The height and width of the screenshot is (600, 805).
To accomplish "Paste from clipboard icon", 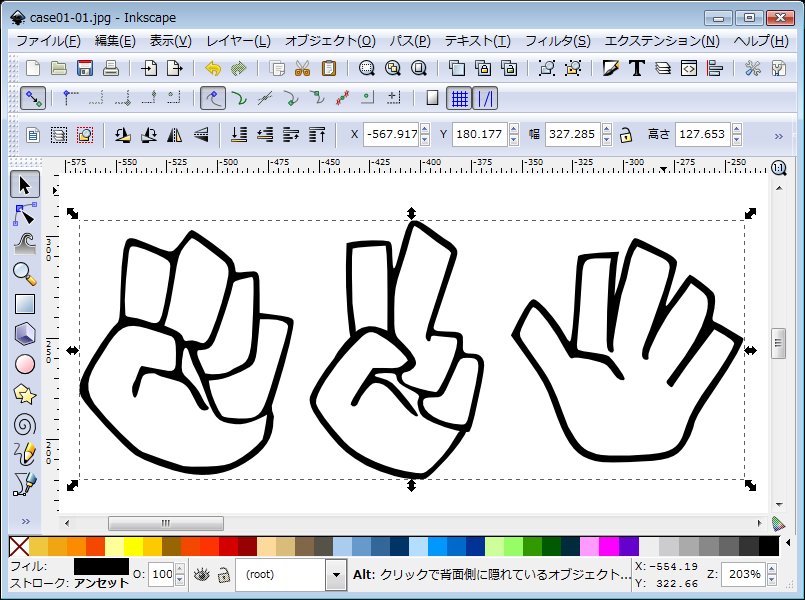I will click(x=329, y=68).
